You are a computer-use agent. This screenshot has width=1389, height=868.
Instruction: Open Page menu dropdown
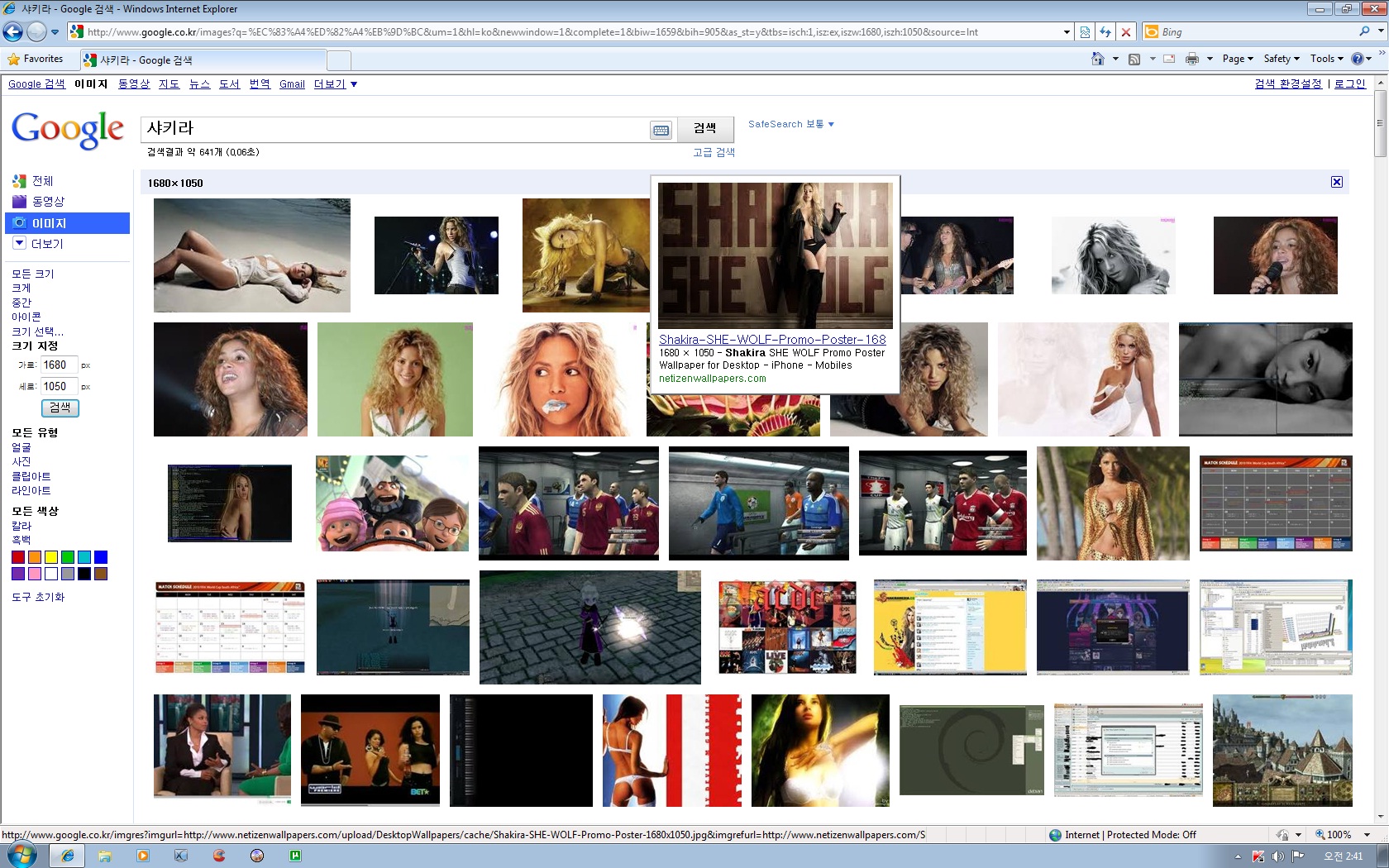[1238, 59]
